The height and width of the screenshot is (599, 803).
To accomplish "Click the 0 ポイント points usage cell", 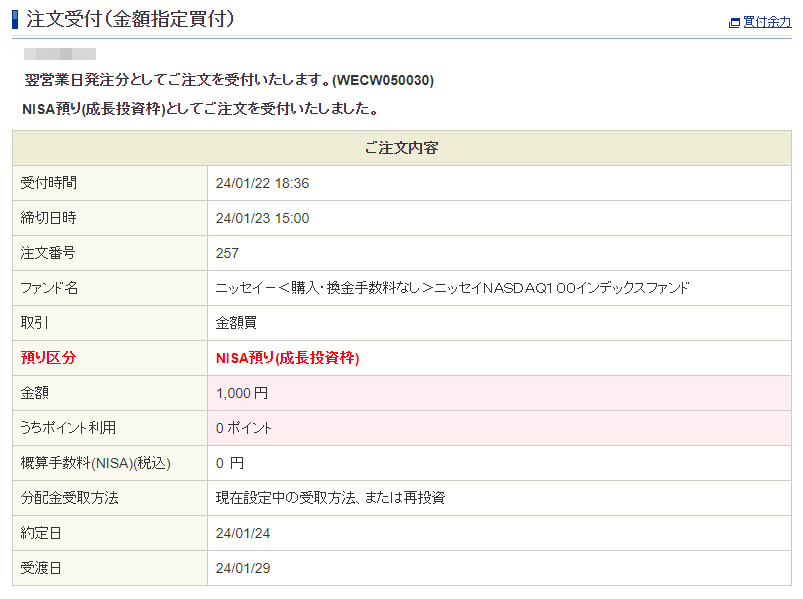I will (x=244, y=428).
